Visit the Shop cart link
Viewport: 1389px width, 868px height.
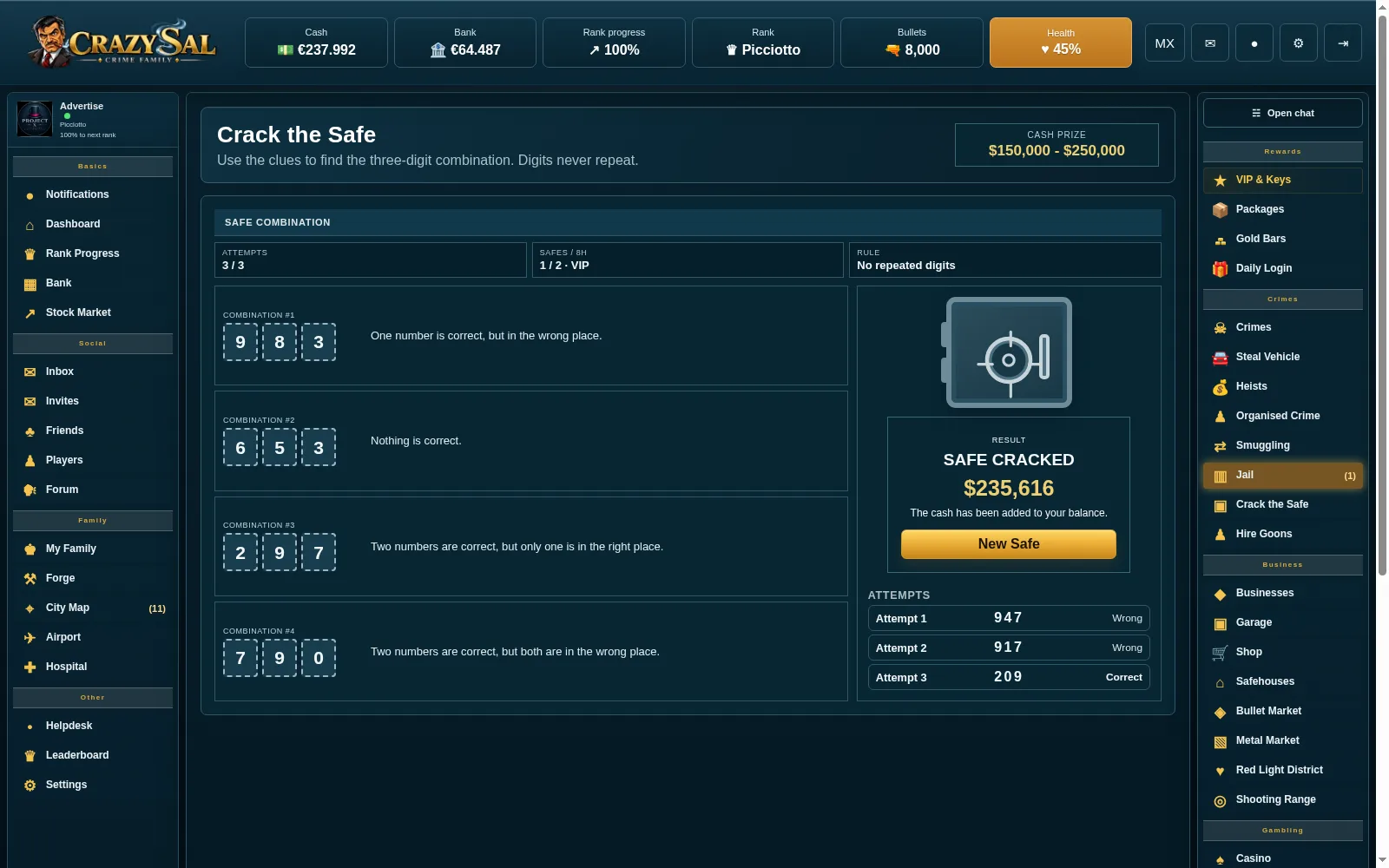coord(1282,652)
